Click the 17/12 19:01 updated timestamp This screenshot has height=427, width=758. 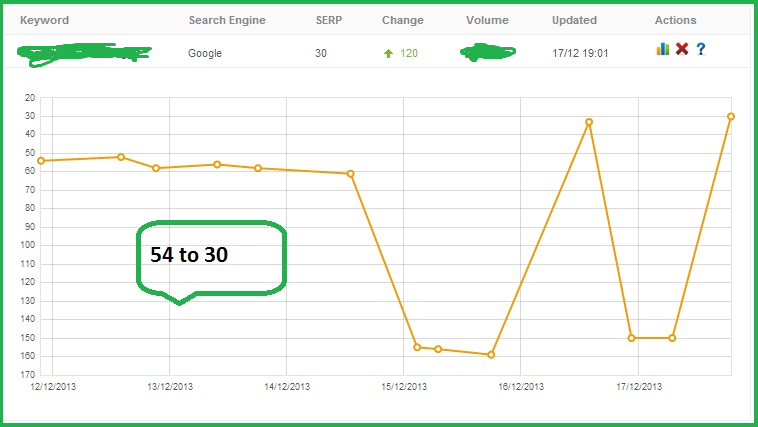(580, 54)
